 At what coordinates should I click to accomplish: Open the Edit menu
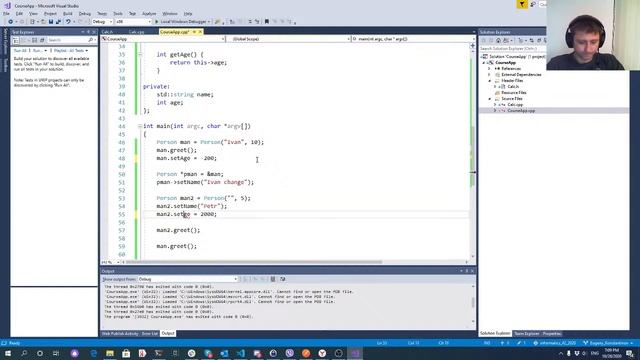click(19, 13)
